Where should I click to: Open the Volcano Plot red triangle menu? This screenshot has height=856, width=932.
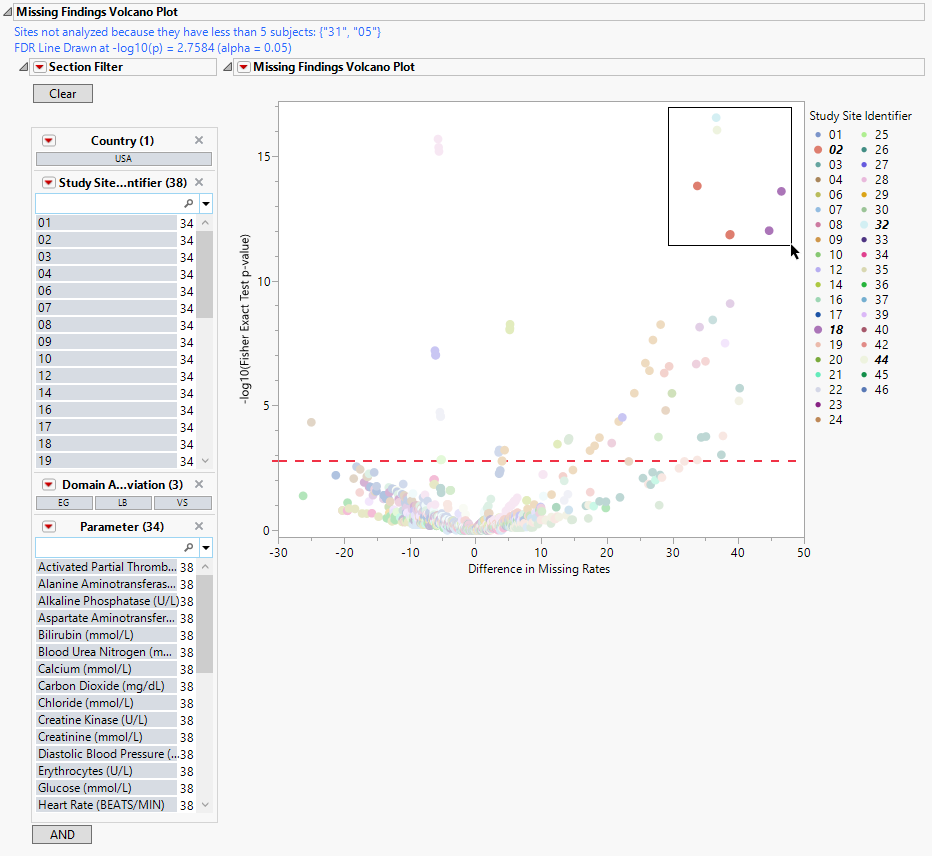coord(243,67)
